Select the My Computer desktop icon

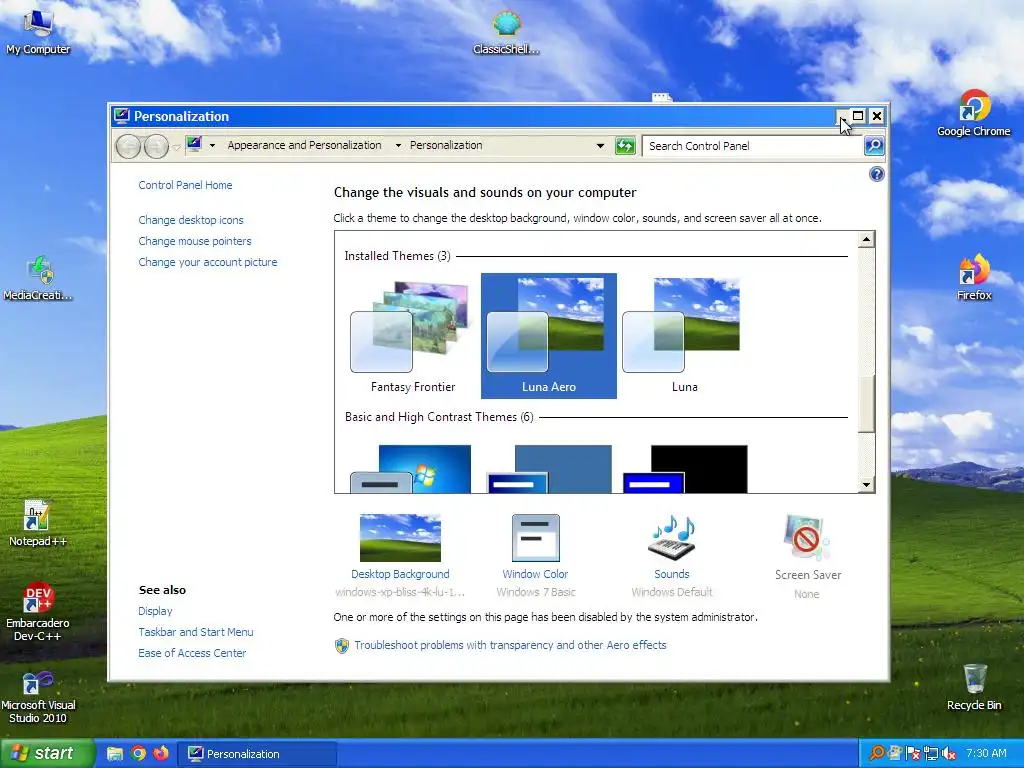pyautogui.click(x=38, y=31)
